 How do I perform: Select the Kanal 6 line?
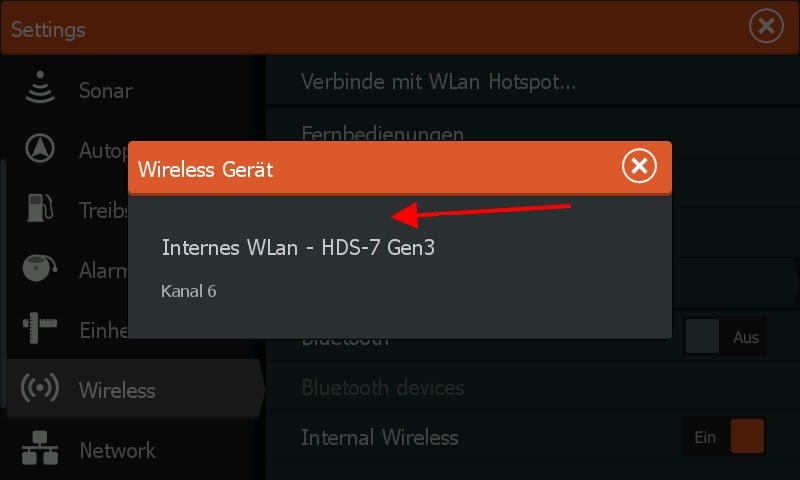coord(189,291)
